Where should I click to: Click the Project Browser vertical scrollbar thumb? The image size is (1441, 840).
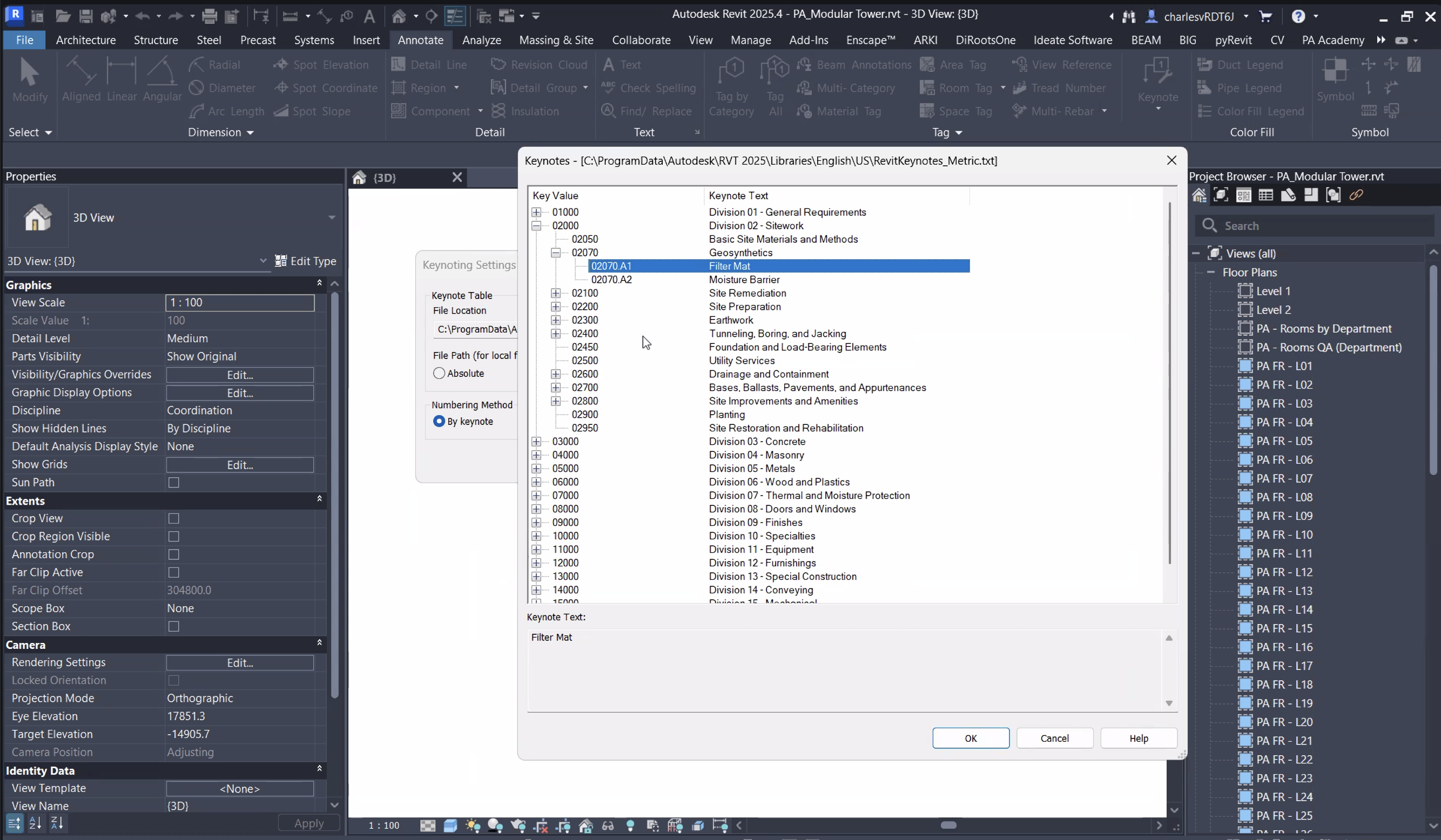tap(1433, 370)
